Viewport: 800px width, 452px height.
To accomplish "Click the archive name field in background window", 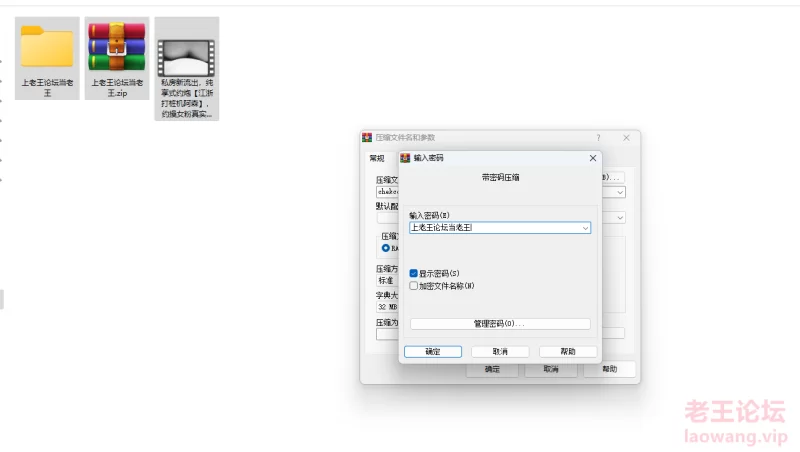I will click(x=387, y=192).
